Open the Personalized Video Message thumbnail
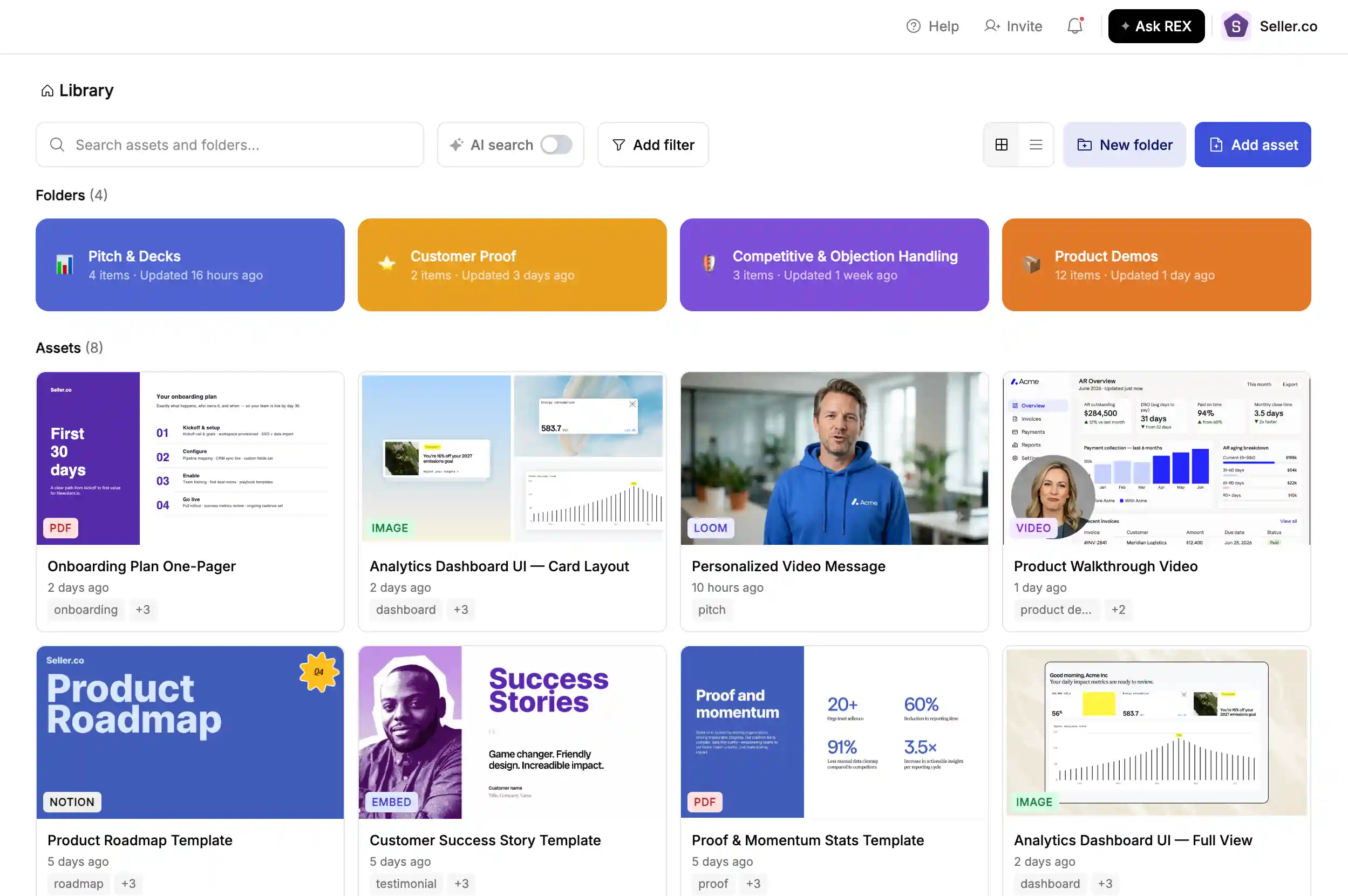Screen dimensions: 1348x896 pyautogui.click(x=834, y=459)
